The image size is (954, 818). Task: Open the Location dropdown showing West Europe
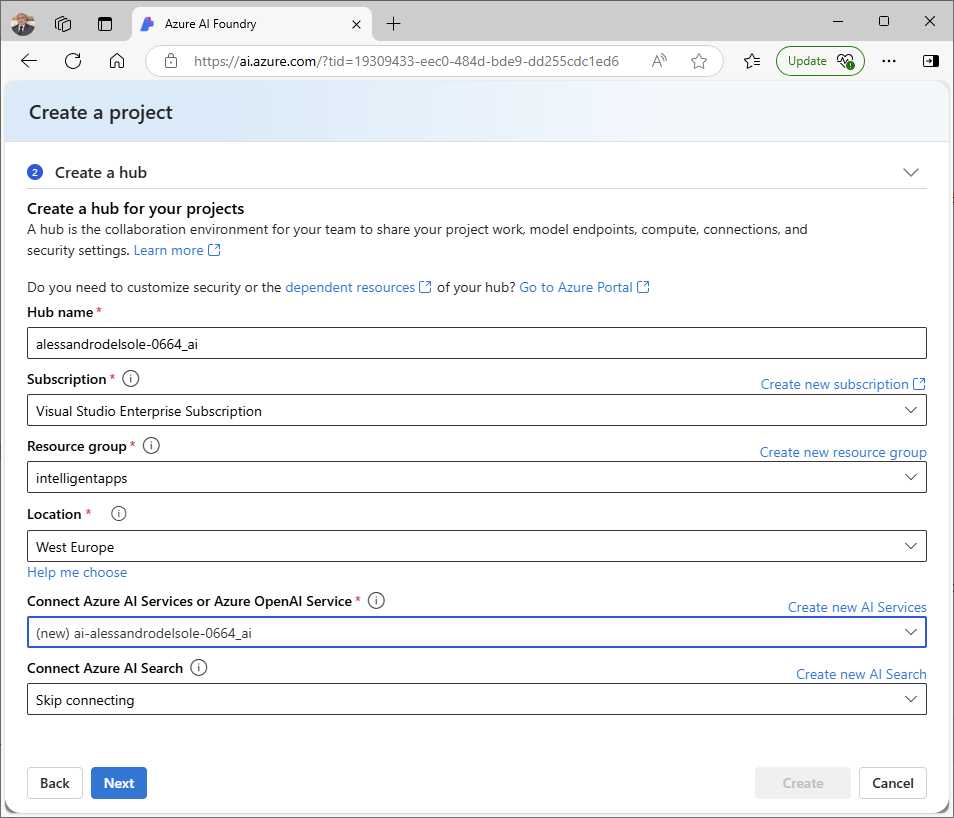pyautogui.click(x=476, y=546)
